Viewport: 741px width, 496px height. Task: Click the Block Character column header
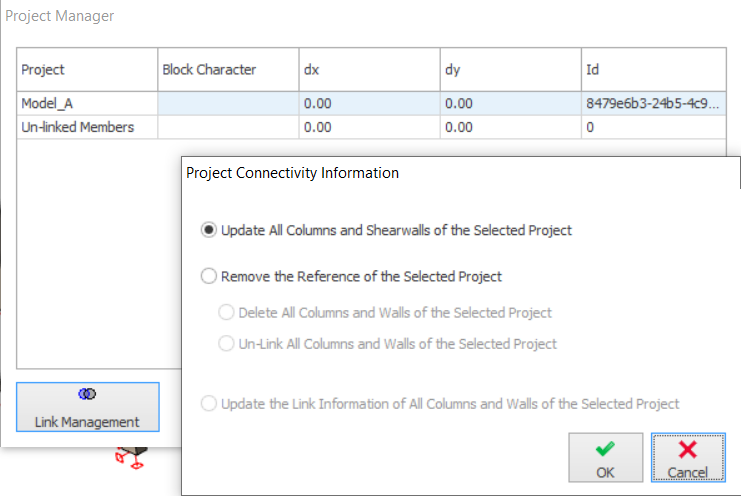click(227, 70)
